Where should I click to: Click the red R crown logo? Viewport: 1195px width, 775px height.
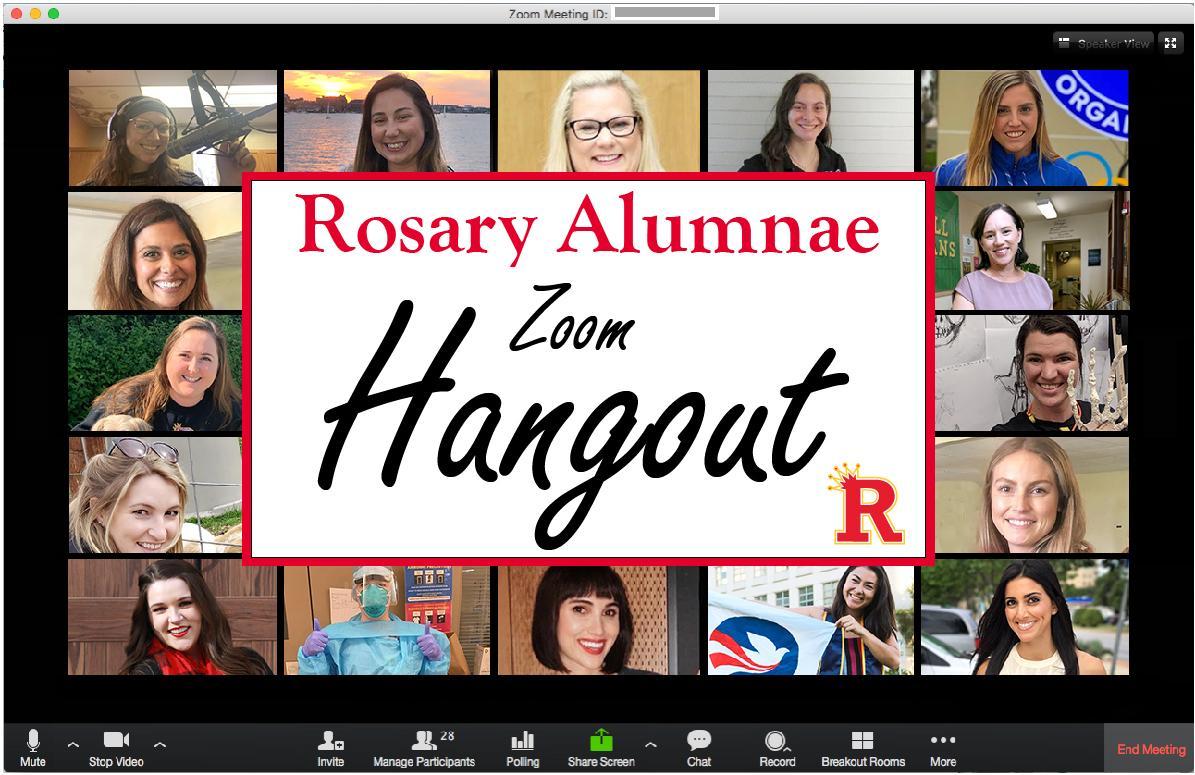tap(867, 504)
